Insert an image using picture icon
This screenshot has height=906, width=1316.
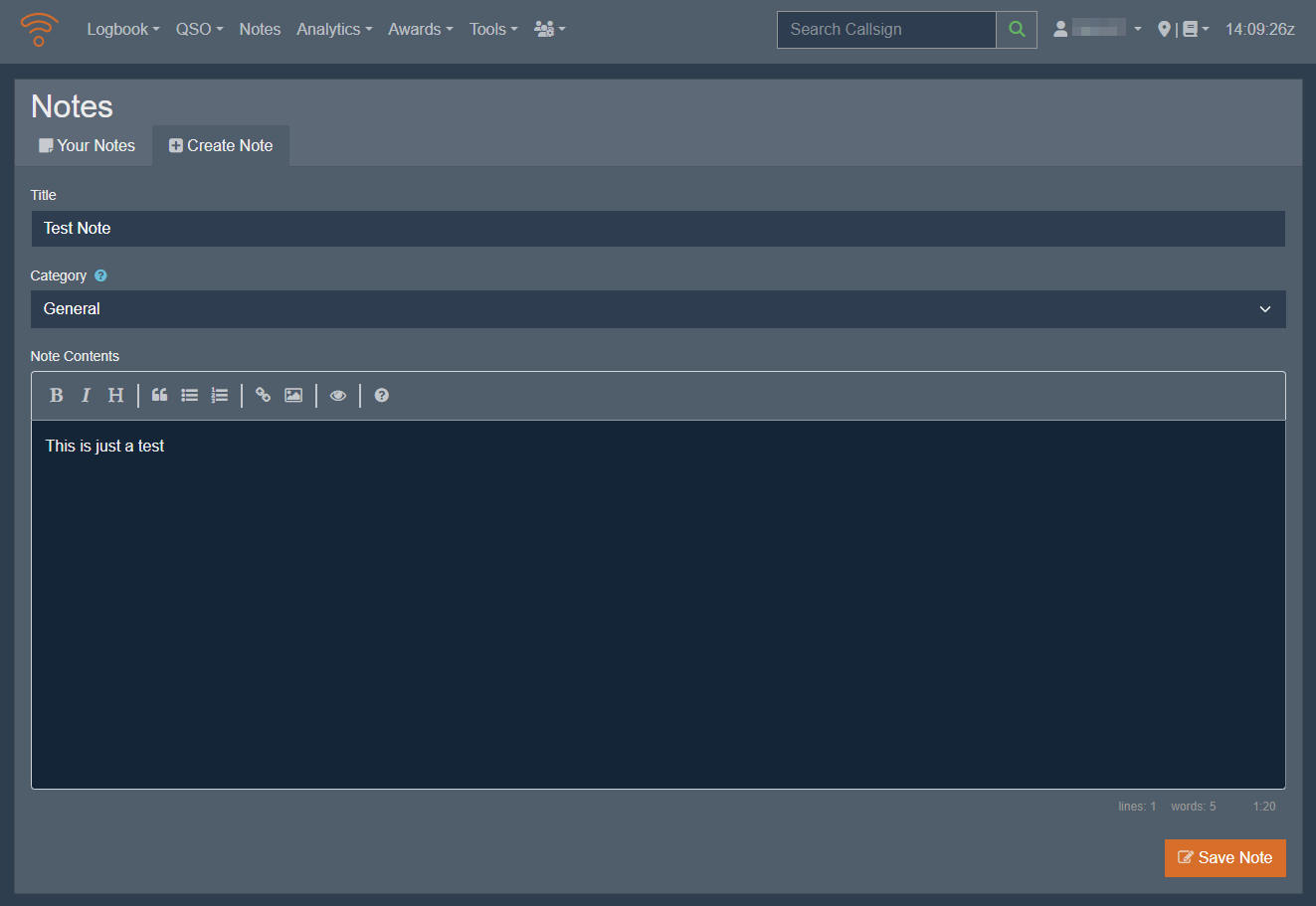[x=293, y=396]
